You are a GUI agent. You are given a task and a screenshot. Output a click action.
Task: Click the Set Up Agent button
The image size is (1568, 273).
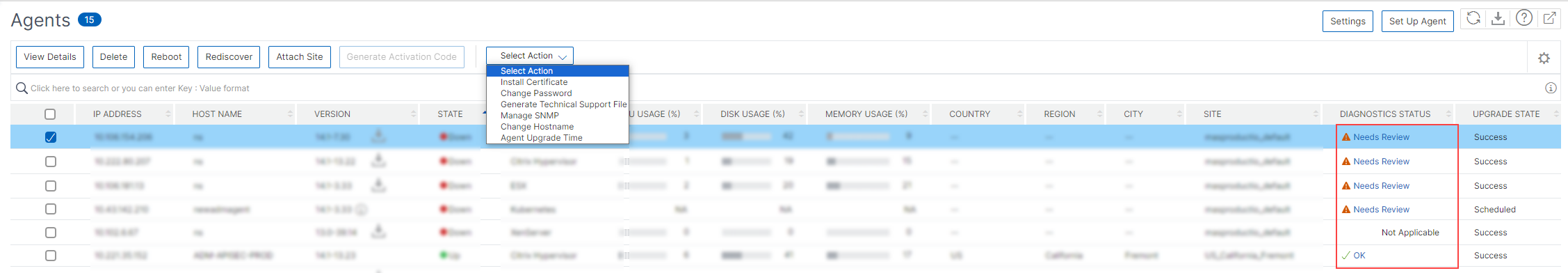coord(1417,21)
